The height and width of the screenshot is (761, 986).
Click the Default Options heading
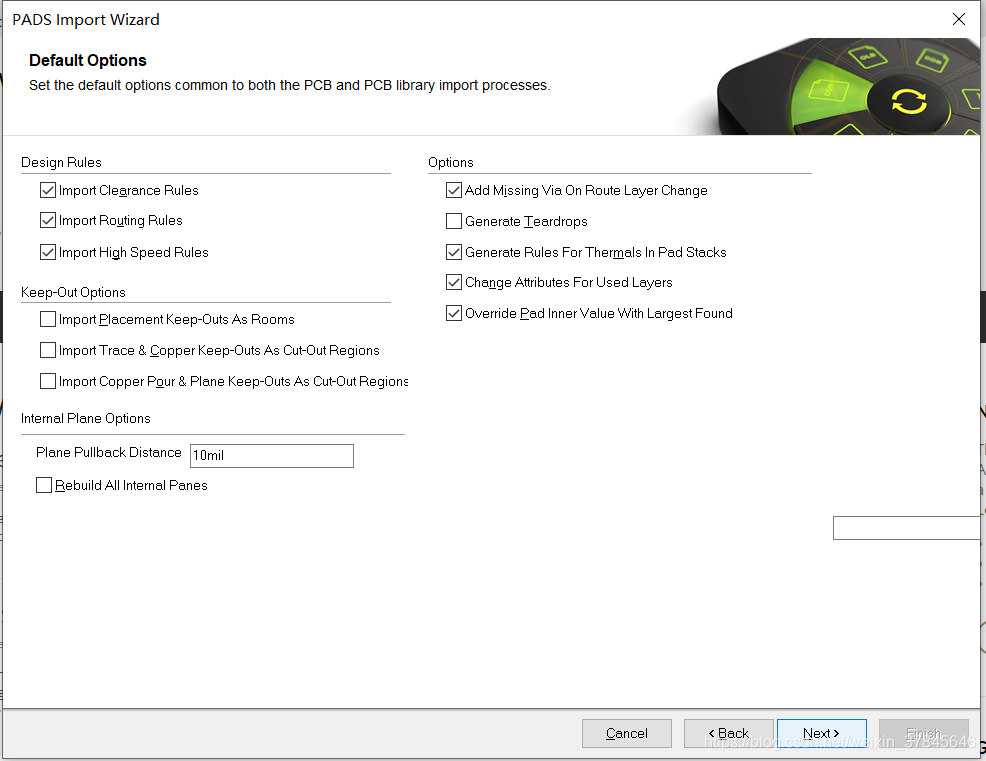tap(87, 60)
